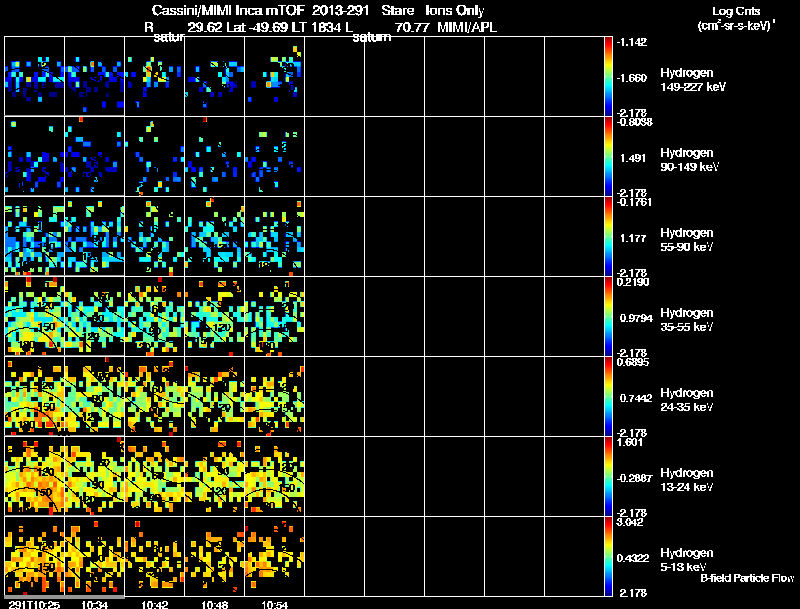Viewport: 800px width, 609px height.
Task: Click the '-0.2887' color scale value
Action: pos(634,478)
